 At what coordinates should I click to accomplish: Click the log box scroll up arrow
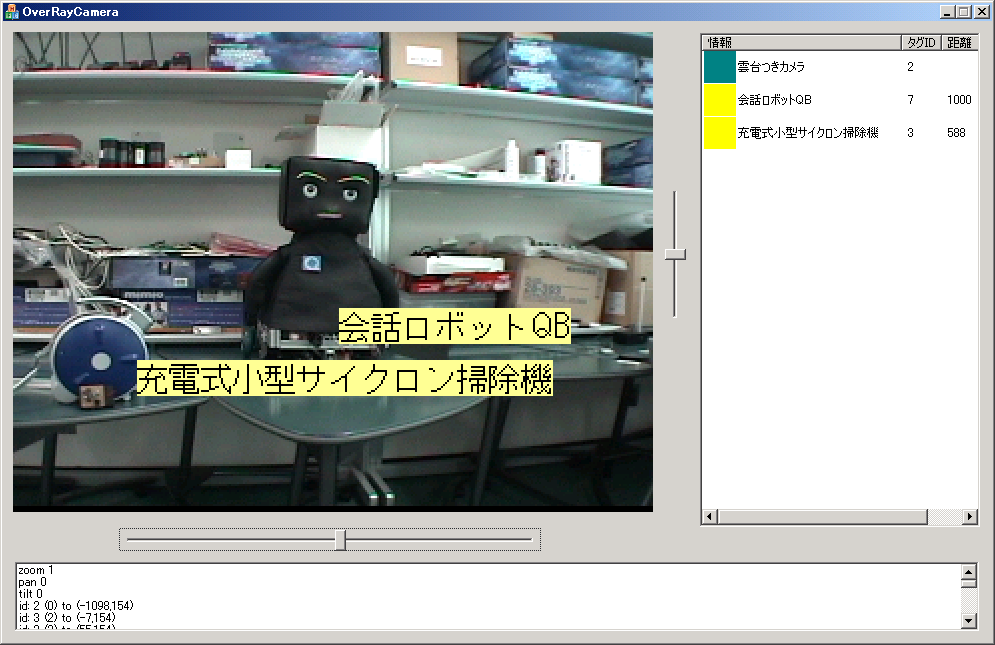click(968, 571)
